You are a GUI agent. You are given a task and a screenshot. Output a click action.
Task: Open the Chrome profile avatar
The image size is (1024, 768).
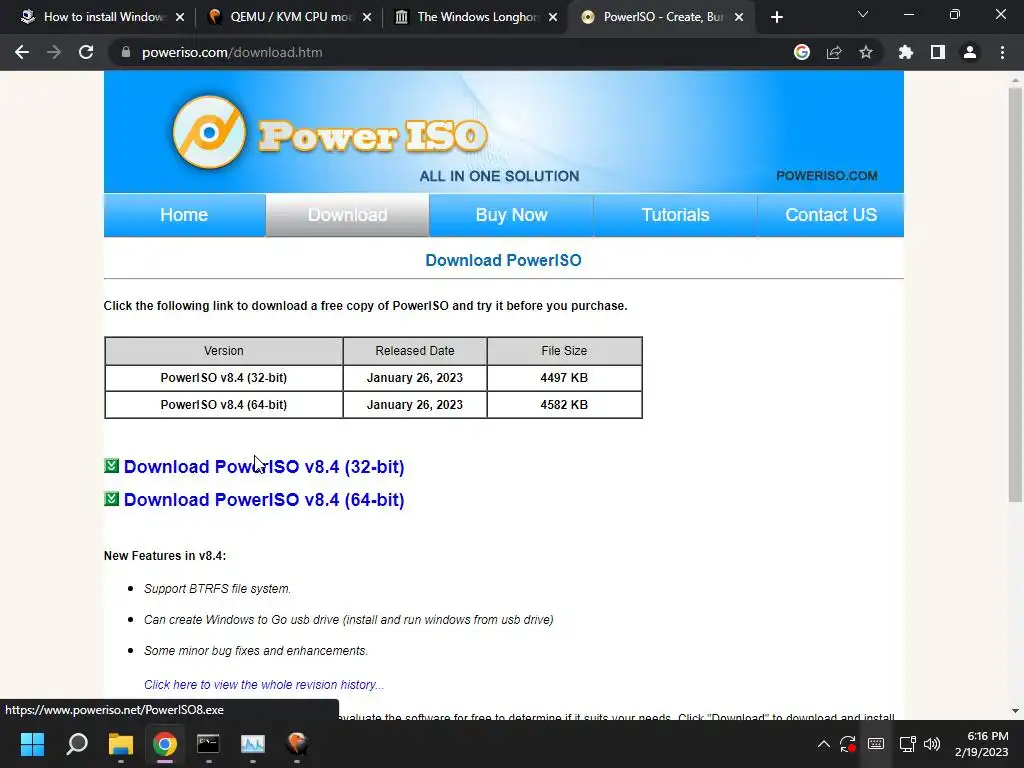tap(970, 52)
